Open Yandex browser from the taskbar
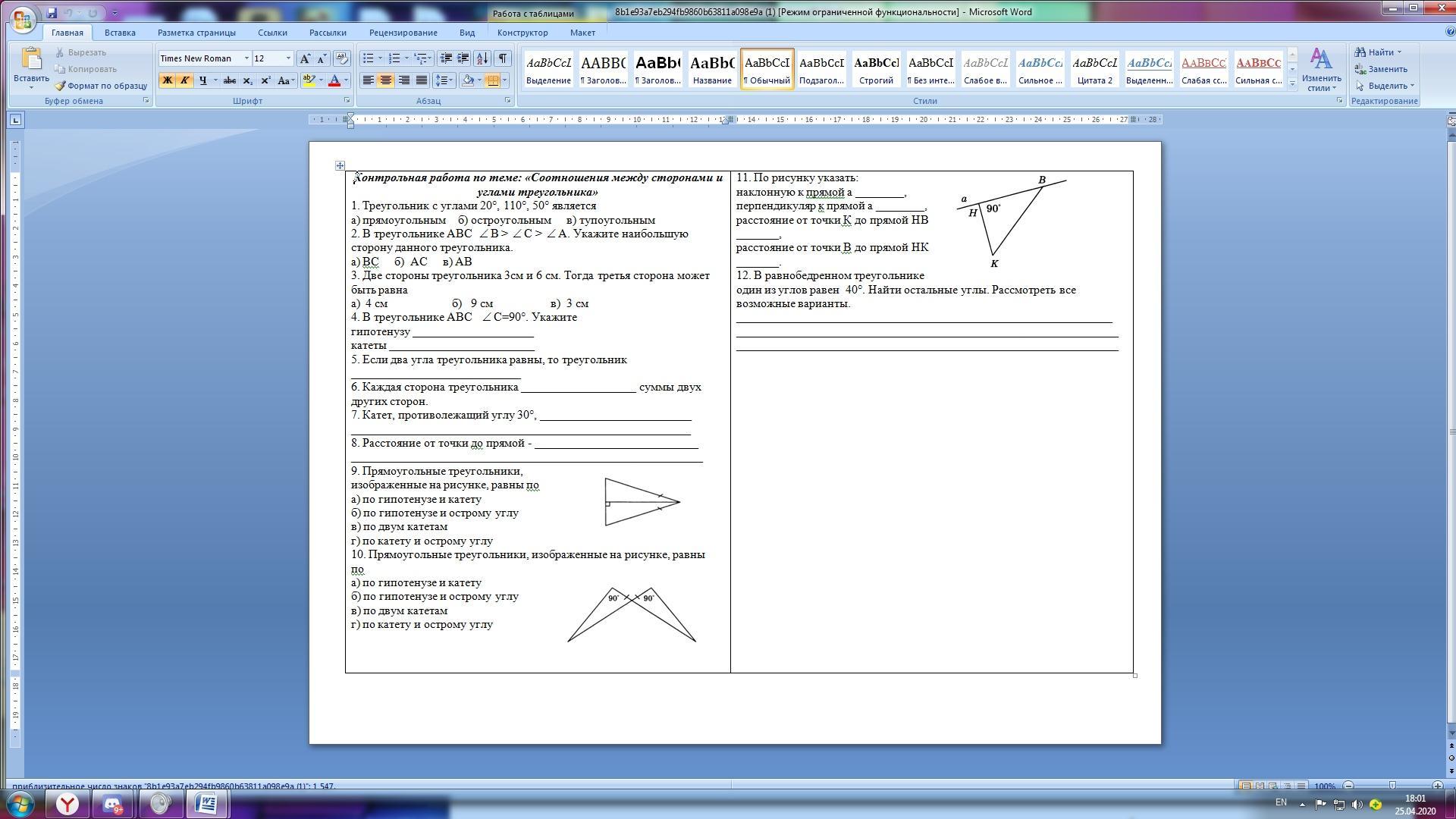Image resolution: width=1456 pixels, height=819 pixels. (x=67, y=804)
